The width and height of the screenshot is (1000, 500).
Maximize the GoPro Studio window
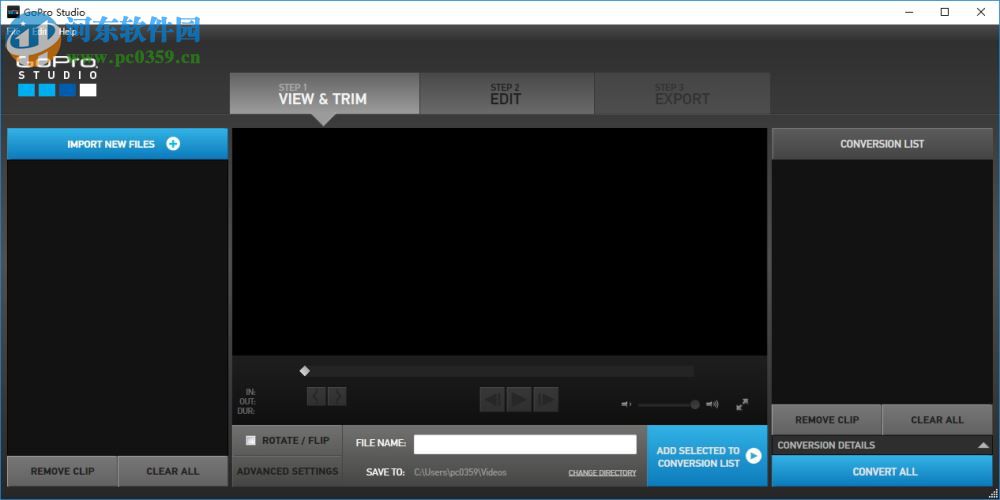tap(945, 12)
